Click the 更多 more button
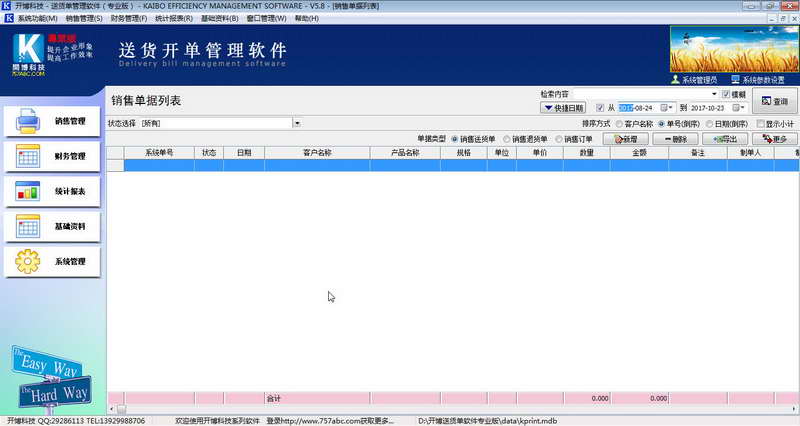 (x=774, y=139)
